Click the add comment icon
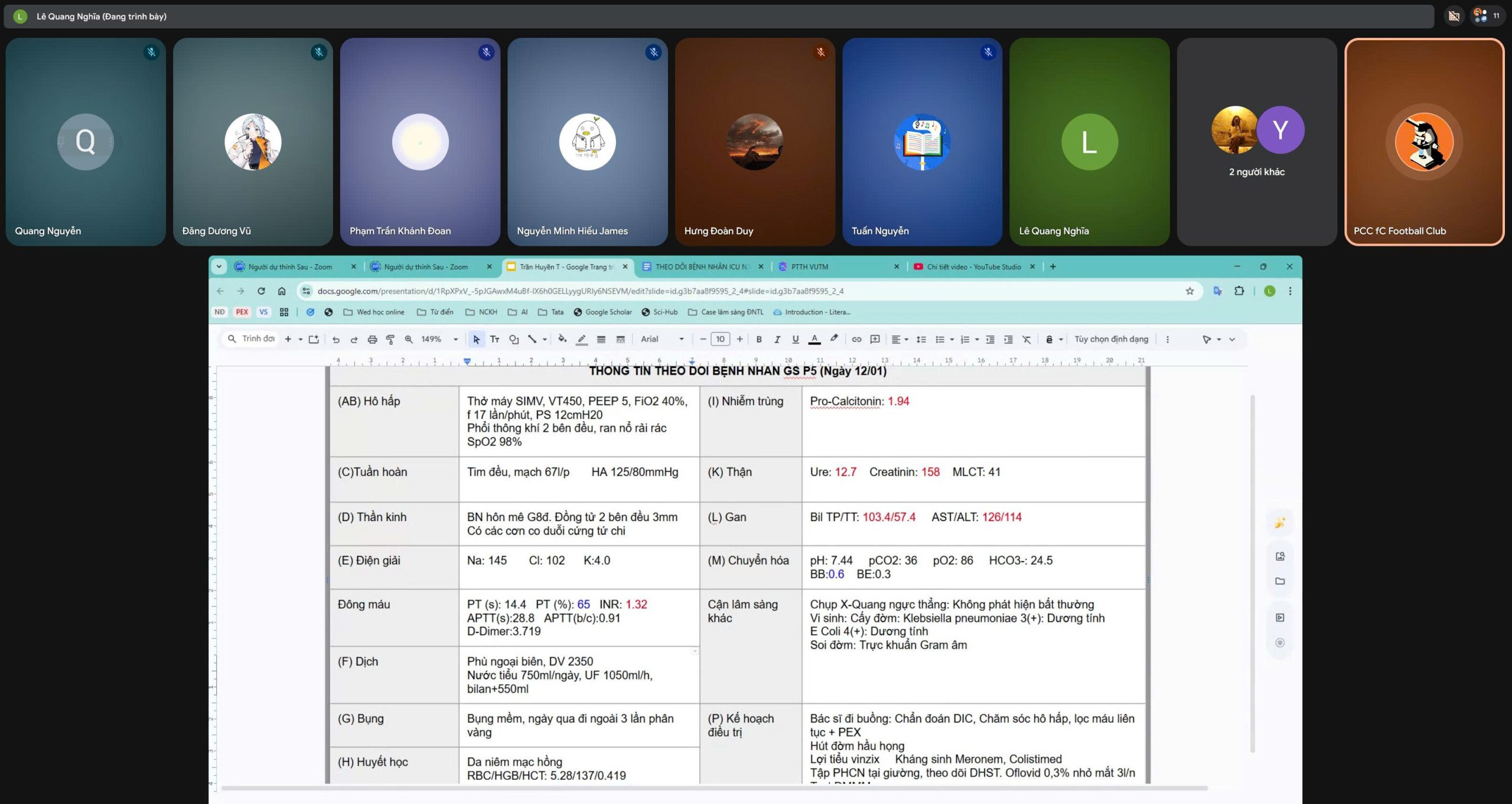Image resolution: width=1512 pixels, height=804 pixels. [875, 339]
